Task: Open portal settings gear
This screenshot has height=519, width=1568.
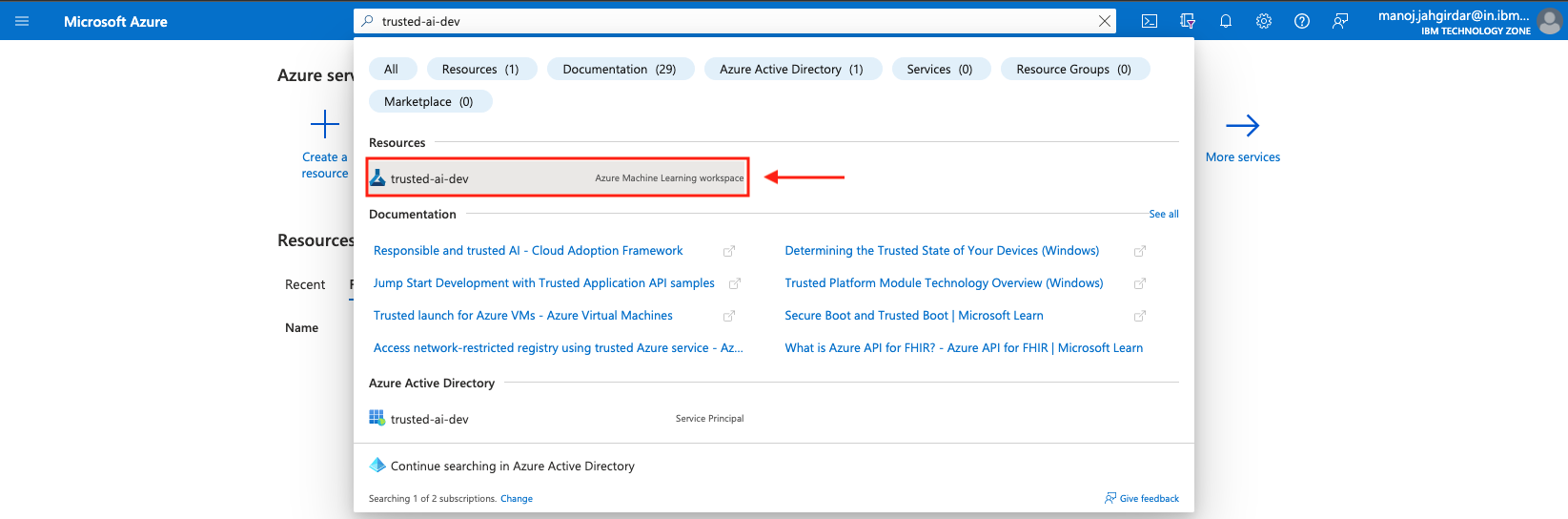Action: pos(1264,21)
